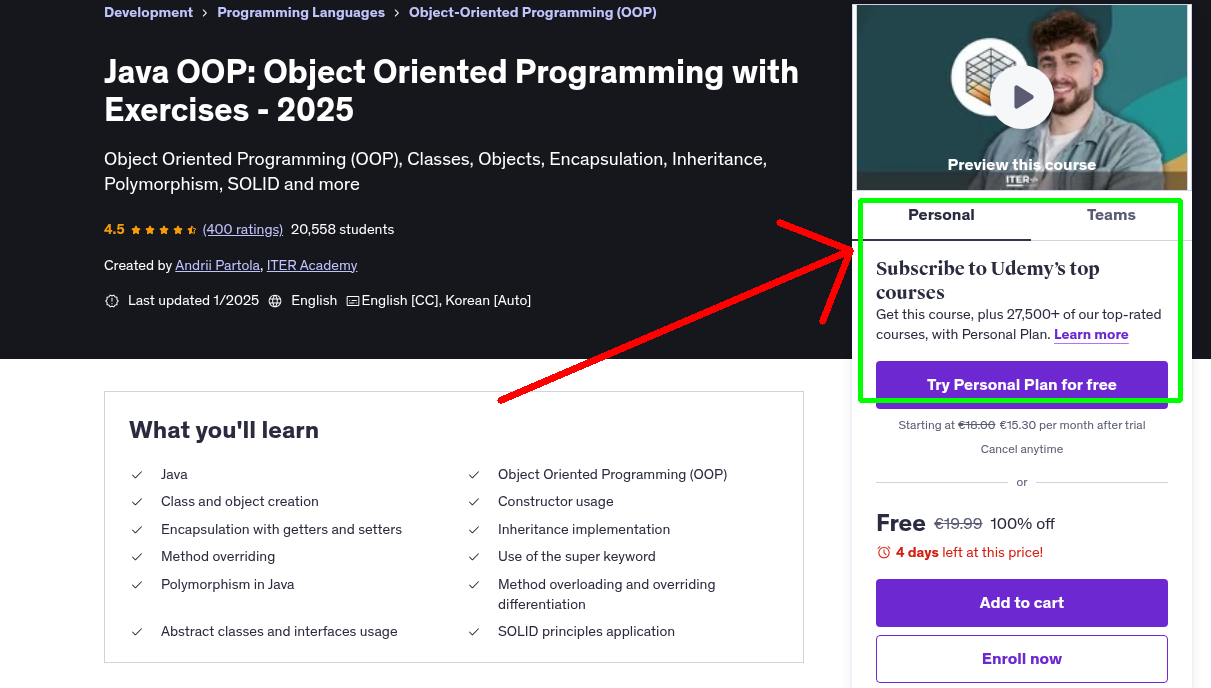
Task: Click the Enroll now button
Action: pyautogui.click(x=1022, y=659)
